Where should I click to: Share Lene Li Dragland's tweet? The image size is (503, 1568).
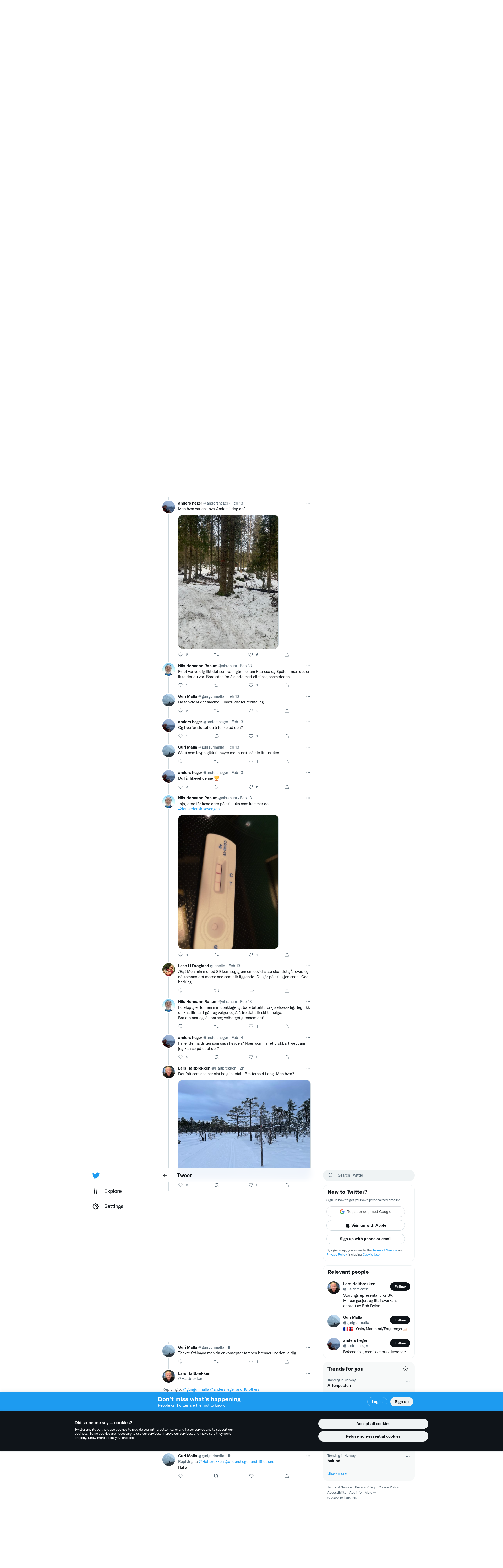(287, 990)
